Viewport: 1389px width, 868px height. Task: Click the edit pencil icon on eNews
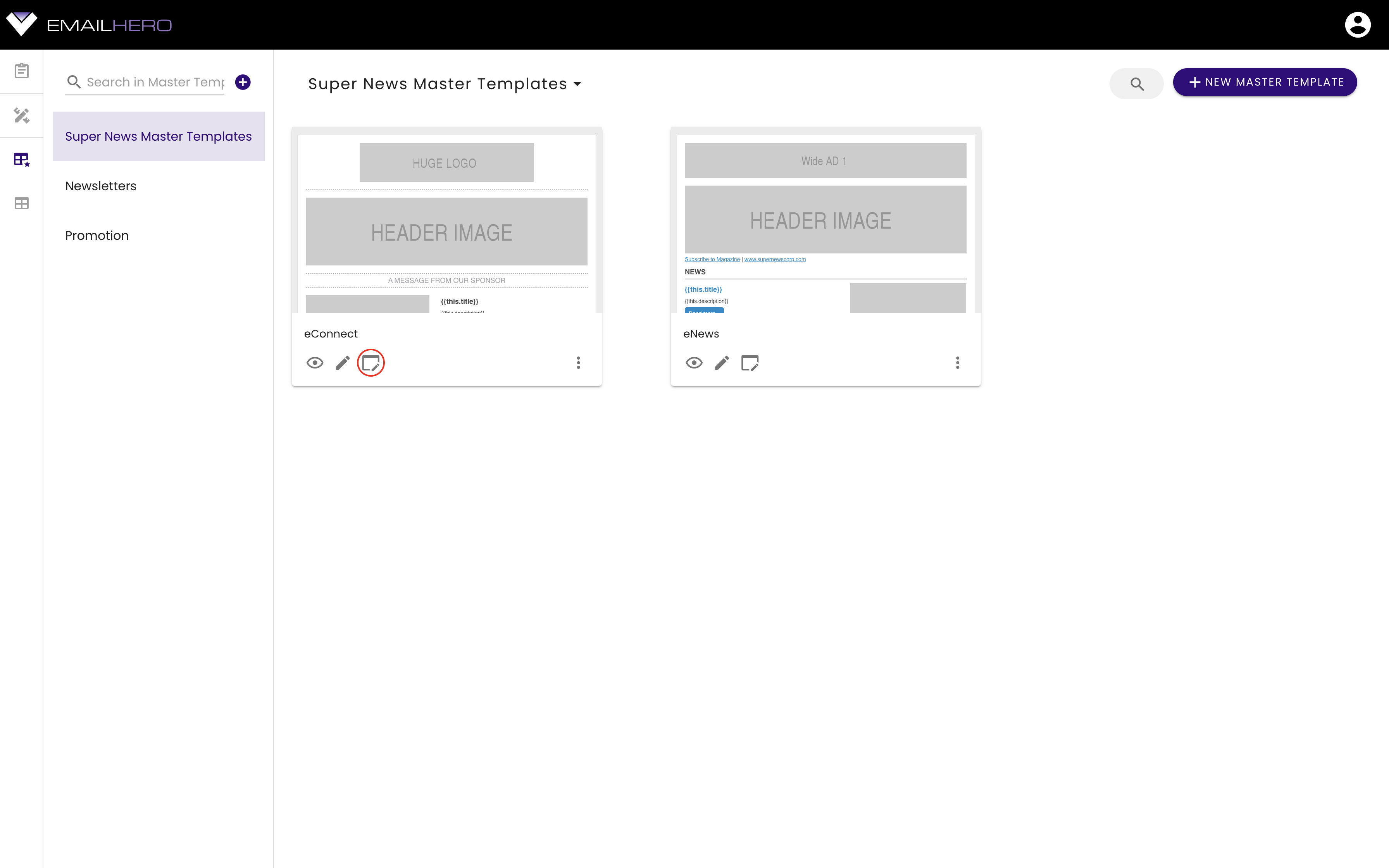[722, 362]
